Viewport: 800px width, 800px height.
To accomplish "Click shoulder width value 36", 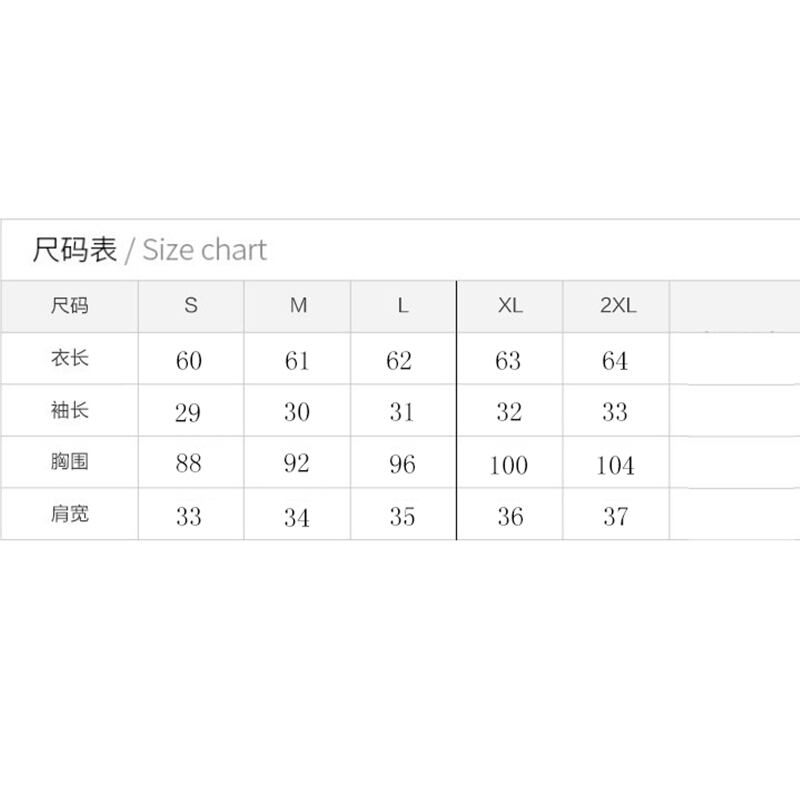I will click(x=509, y=517).
